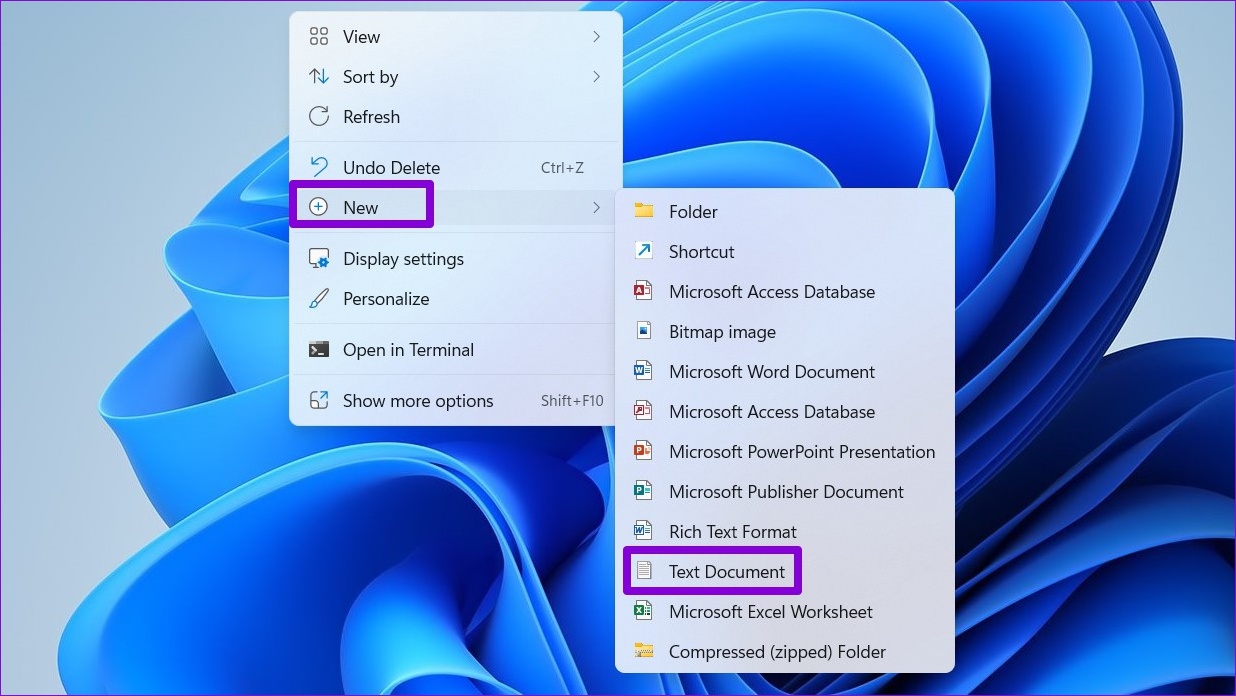Select Open in Terminal

pyautogui.click(x=456, y=350)
